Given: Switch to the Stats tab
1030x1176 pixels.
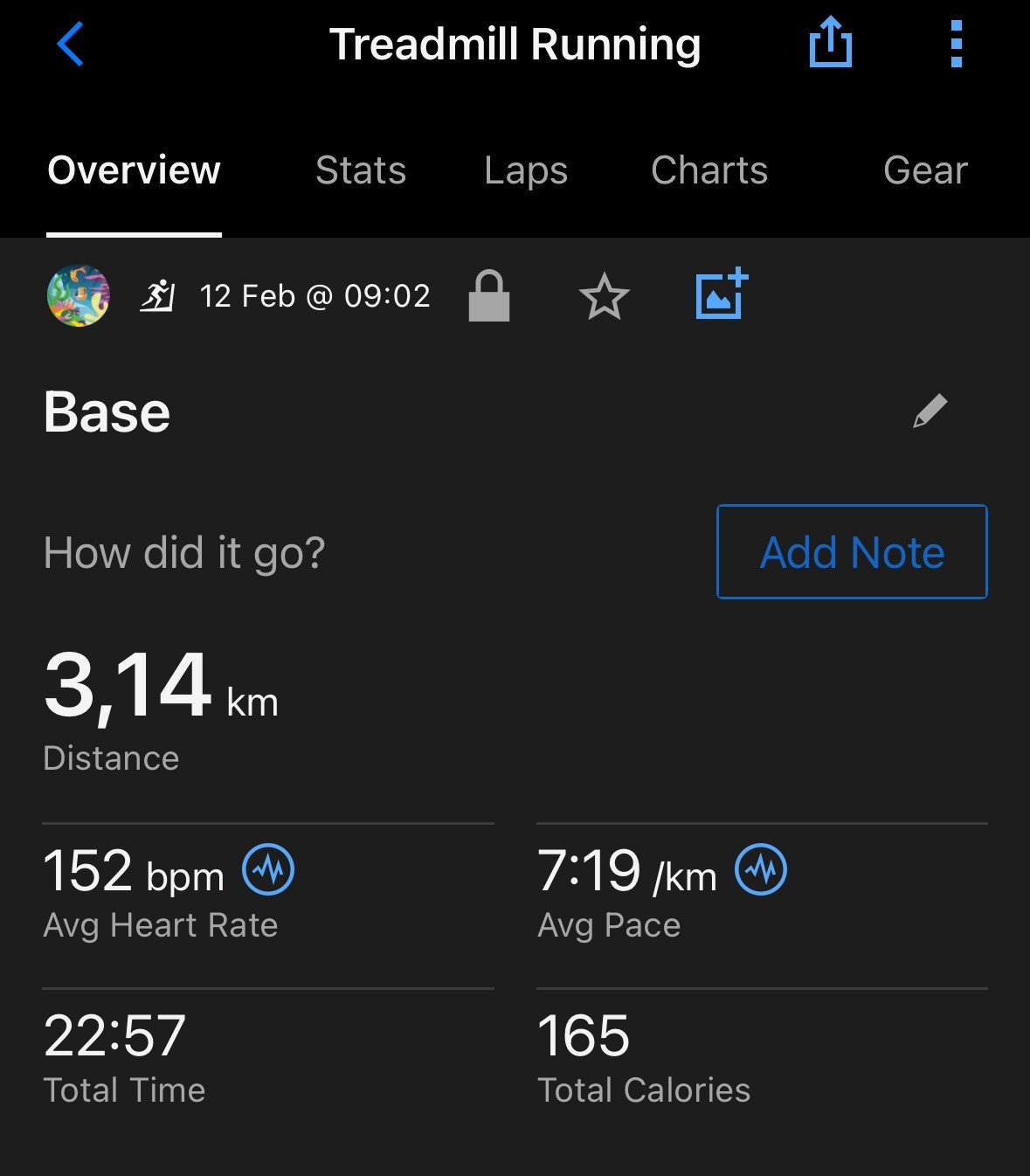Looking at the screenshot, I should tap(361, 170).
